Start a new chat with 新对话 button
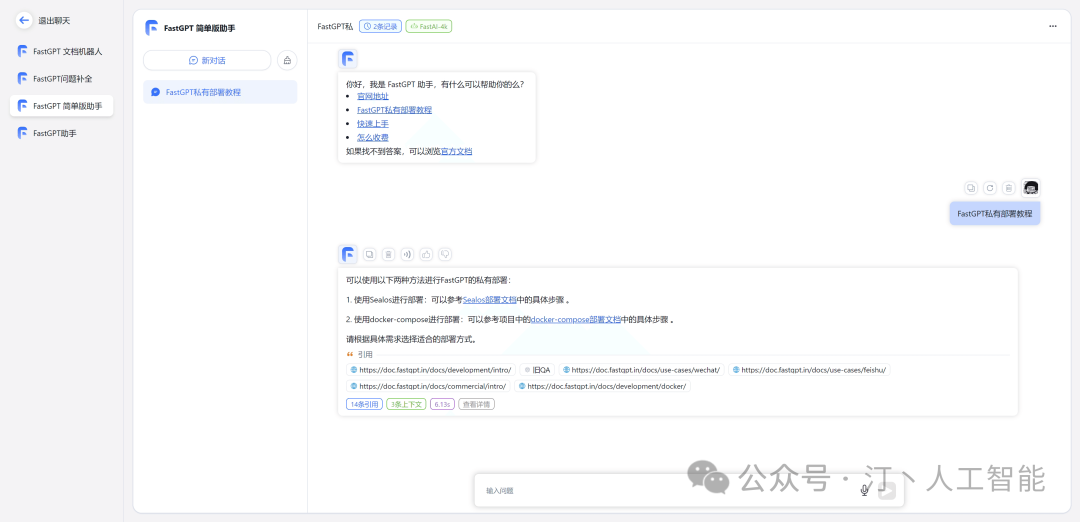The width and height of the screenshot is (1080, 522). (207, 60)
